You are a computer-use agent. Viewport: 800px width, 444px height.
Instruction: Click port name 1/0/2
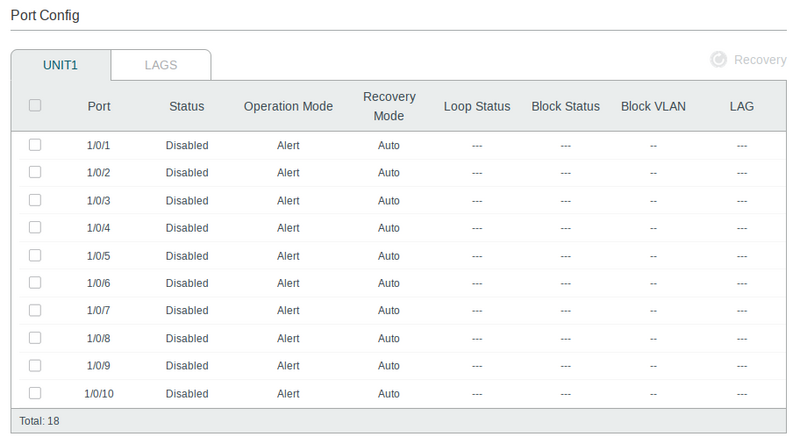coord(98,172)
